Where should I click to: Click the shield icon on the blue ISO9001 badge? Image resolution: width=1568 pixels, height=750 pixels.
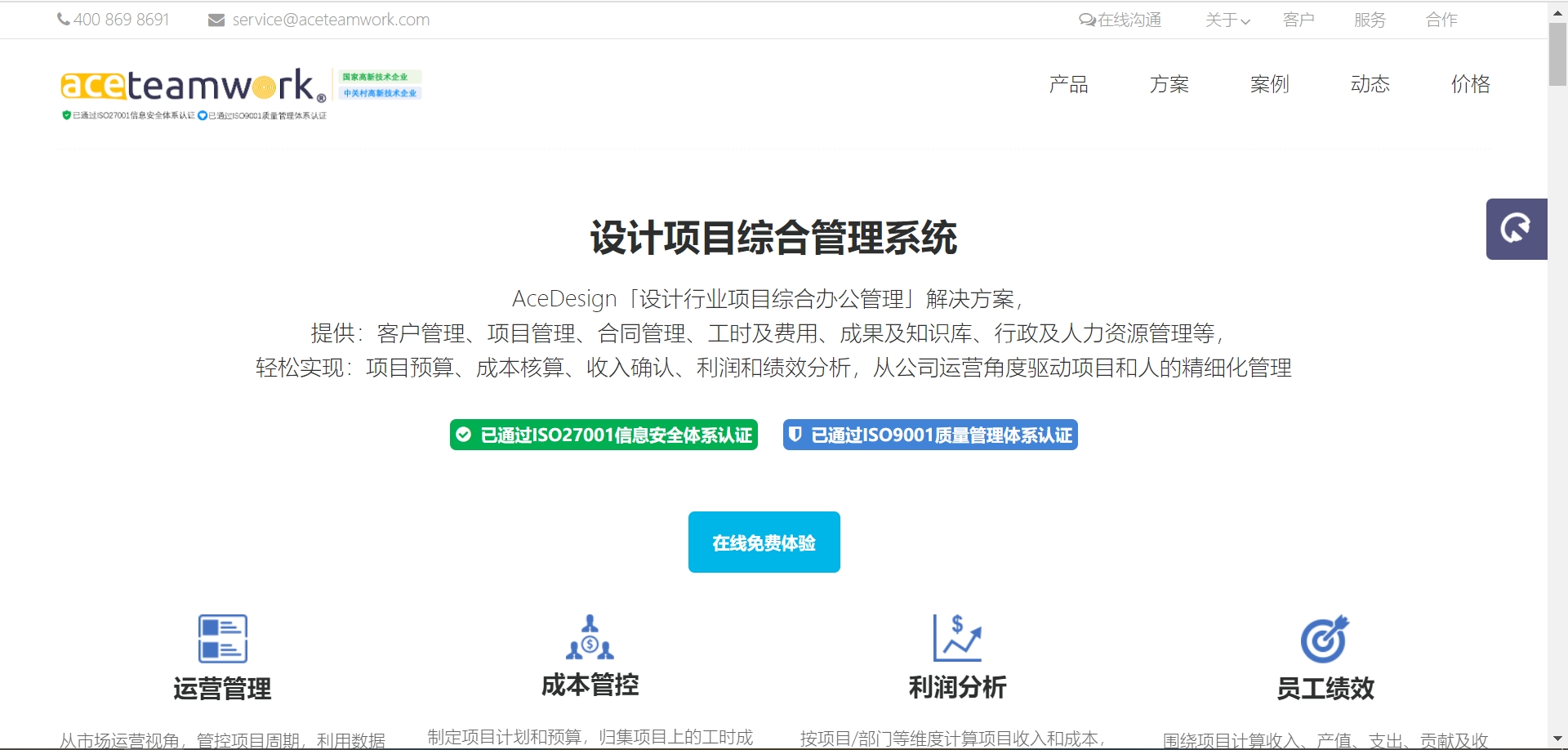pyautogui.click(x=795, y=435)
